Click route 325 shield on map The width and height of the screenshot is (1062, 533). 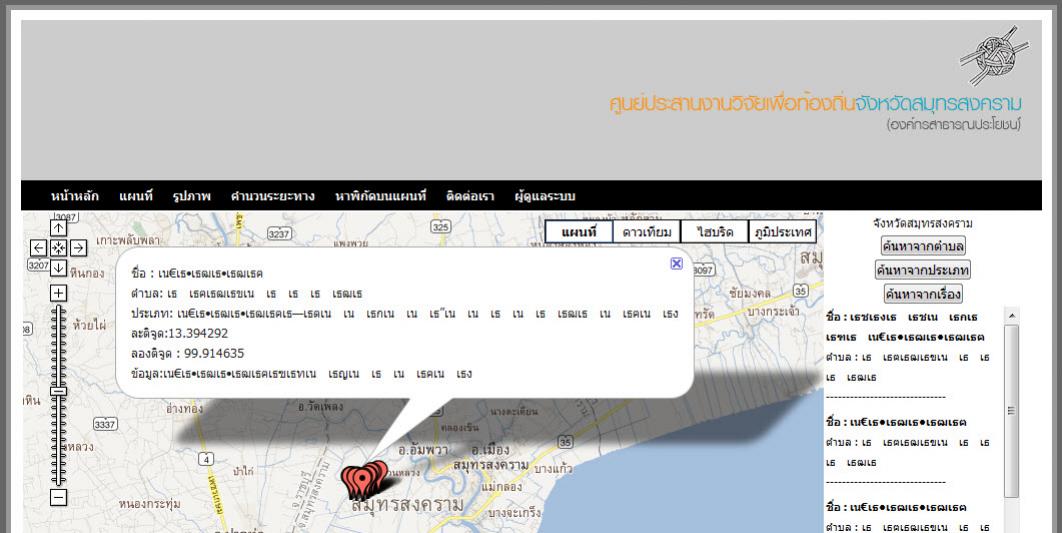(x=441, y=227)
